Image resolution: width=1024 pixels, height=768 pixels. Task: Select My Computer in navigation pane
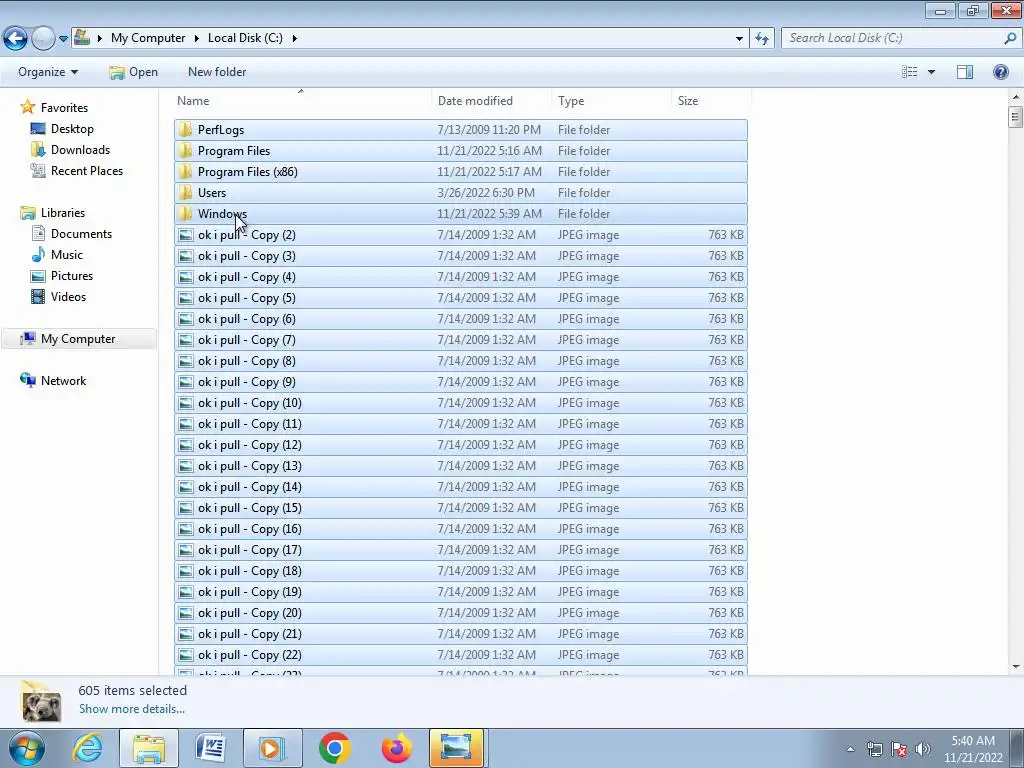(x=78, y=339)
